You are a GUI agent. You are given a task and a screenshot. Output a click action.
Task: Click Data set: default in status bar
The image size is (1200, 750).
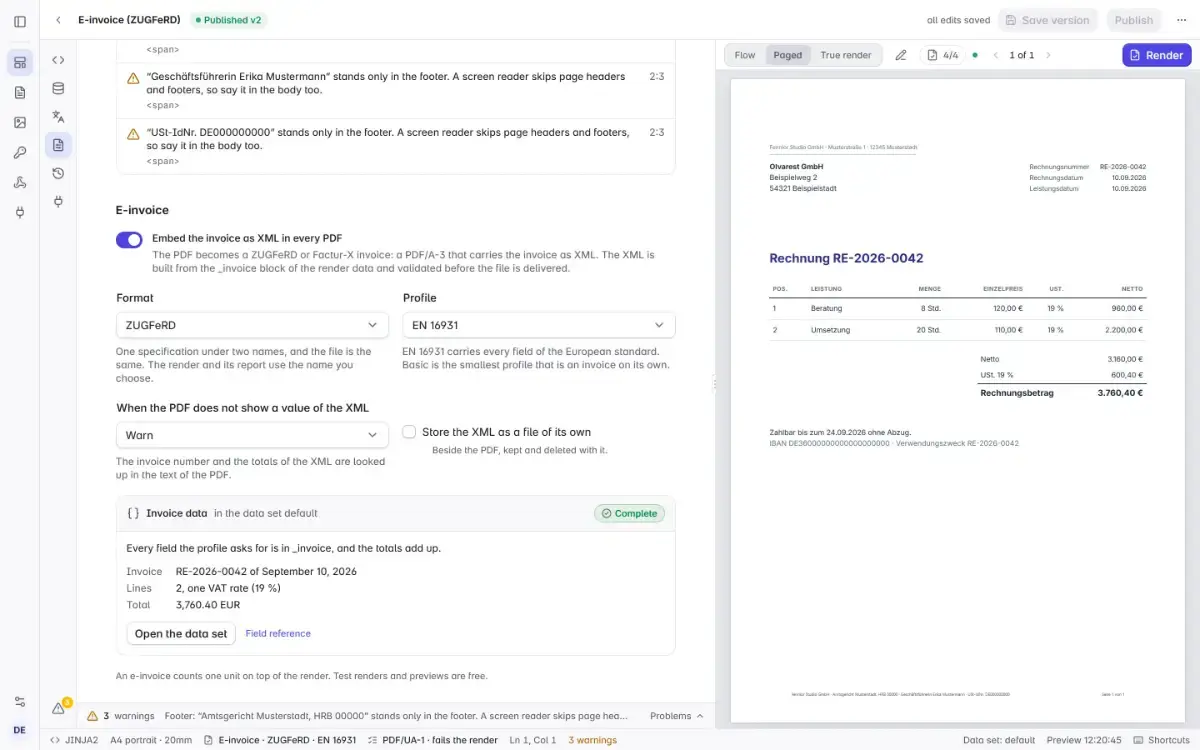pyautogui.click(x=999, y=740)
